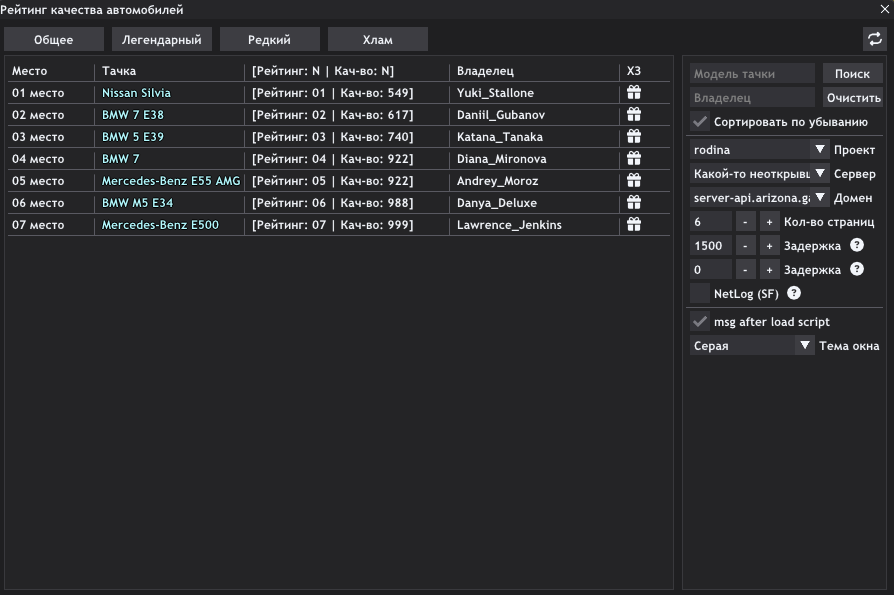
Task: Click the ХЗ column header
Action: pyautogui.click(x=633, y=71)
